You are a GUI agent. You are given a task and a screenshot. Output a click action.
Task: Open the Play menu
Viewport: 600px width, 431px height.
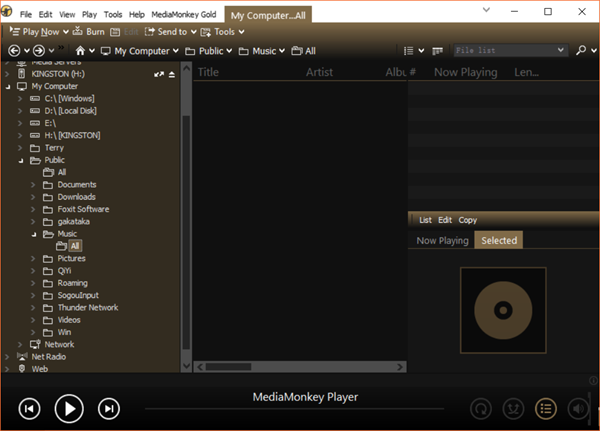point(89,15)
